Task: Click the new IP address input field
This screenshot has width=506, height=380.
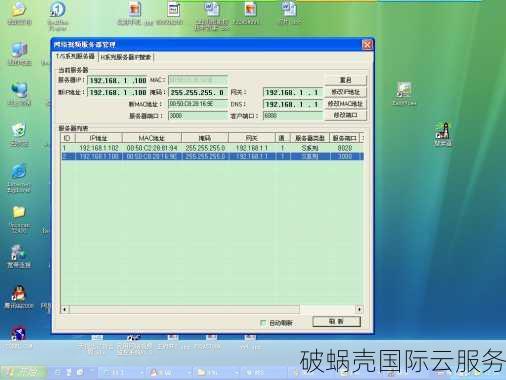Action: (x=117, y=92)
